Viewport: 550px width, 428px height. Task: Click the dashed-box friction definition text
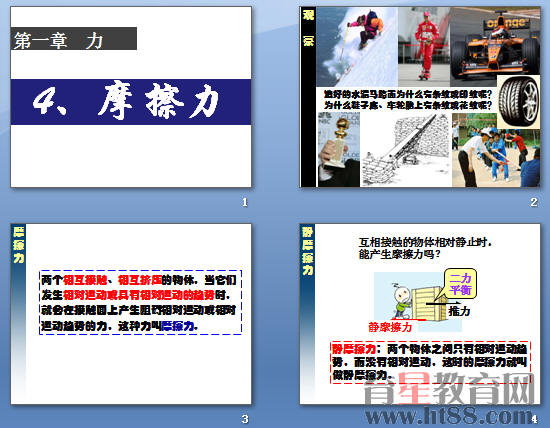pos(140,302)
